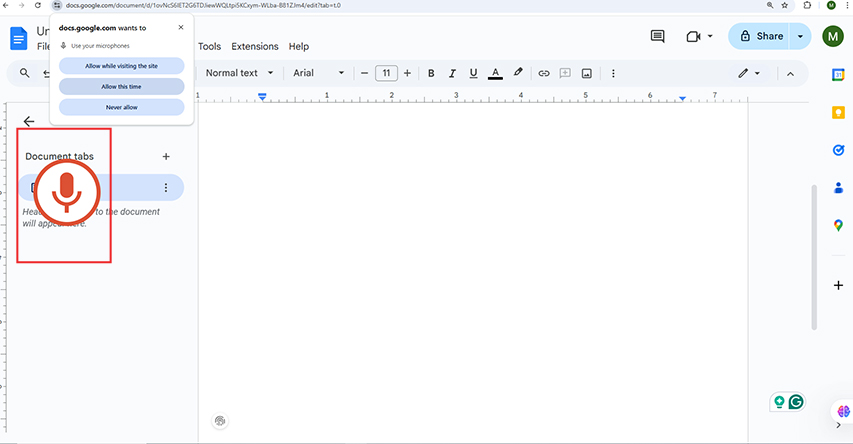Insert a link with the link icon
853x444 pixels.
pyautogui.click(x=543, y=73)
